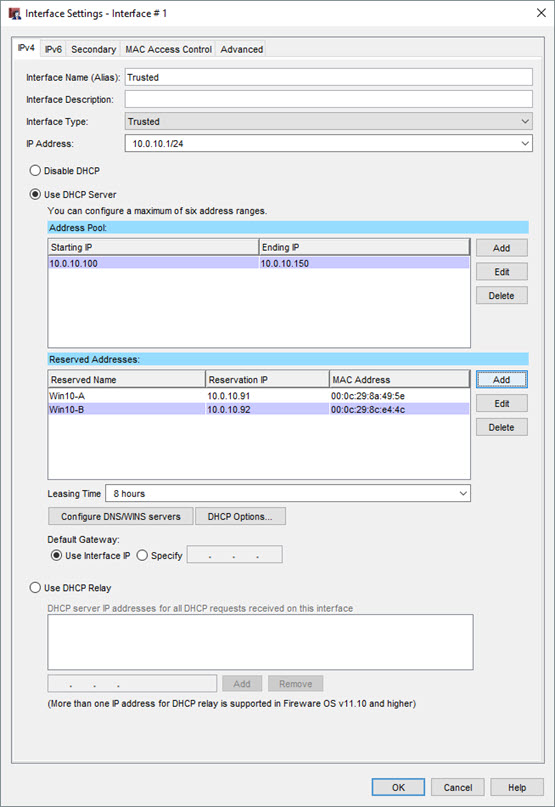555x807 pixels.
Task: Click MAC address 00:0c:29:8a:49:5e
Action: [368, 396]
